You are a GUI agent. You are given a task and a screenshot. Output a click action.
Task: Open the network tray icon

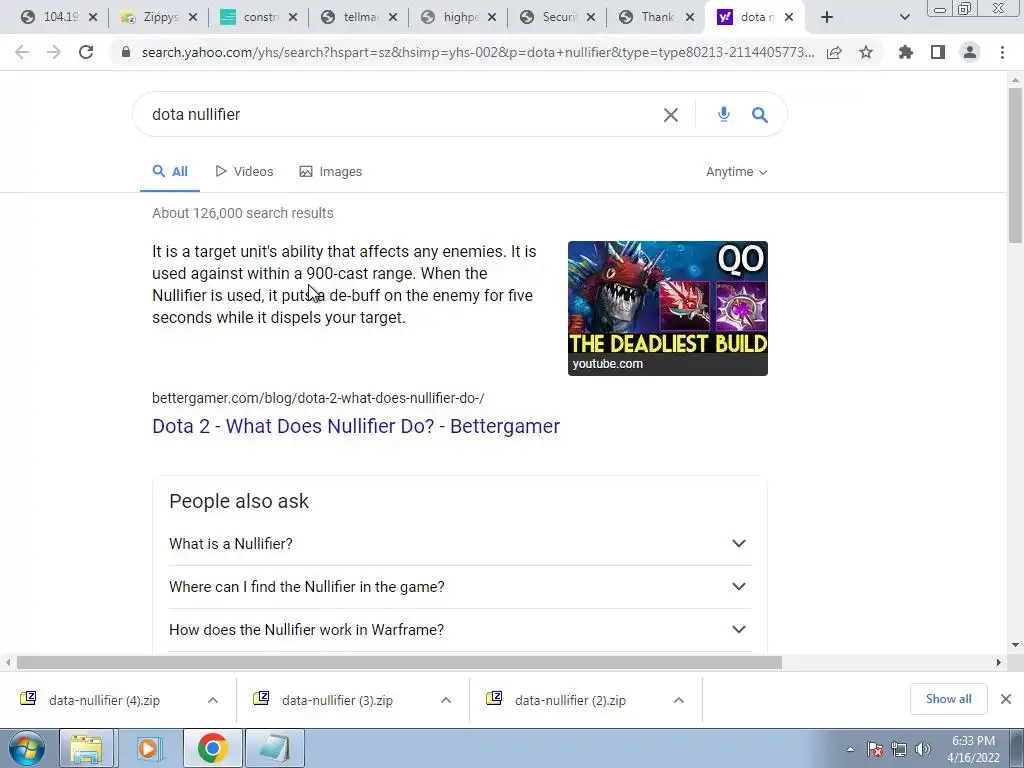(899, 749)
